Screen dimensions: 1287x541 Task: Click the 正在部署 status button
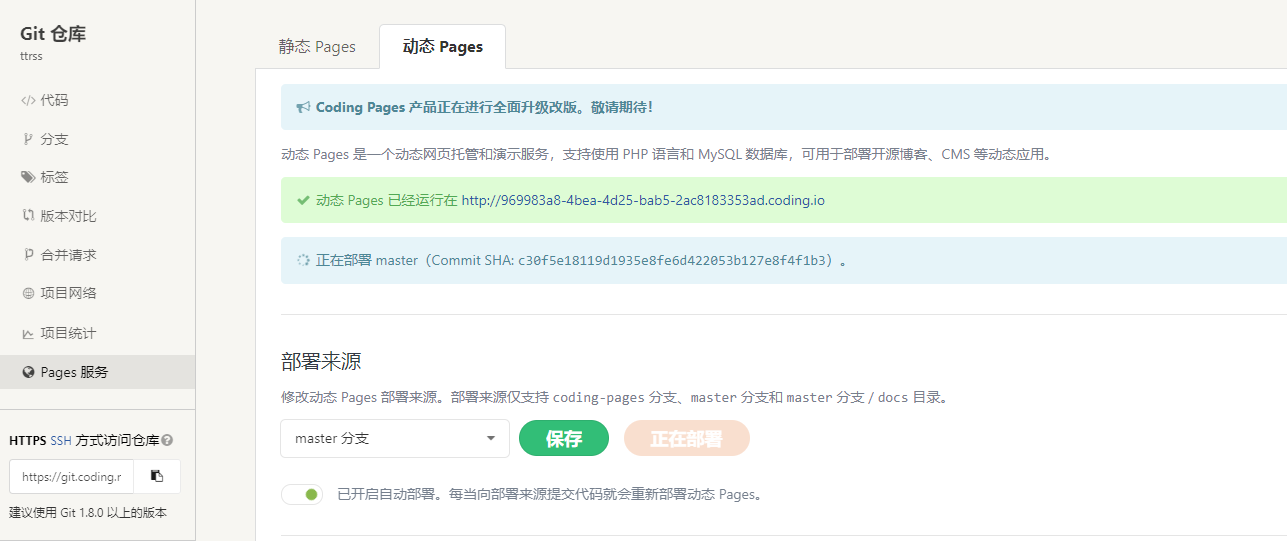[686, 438]
